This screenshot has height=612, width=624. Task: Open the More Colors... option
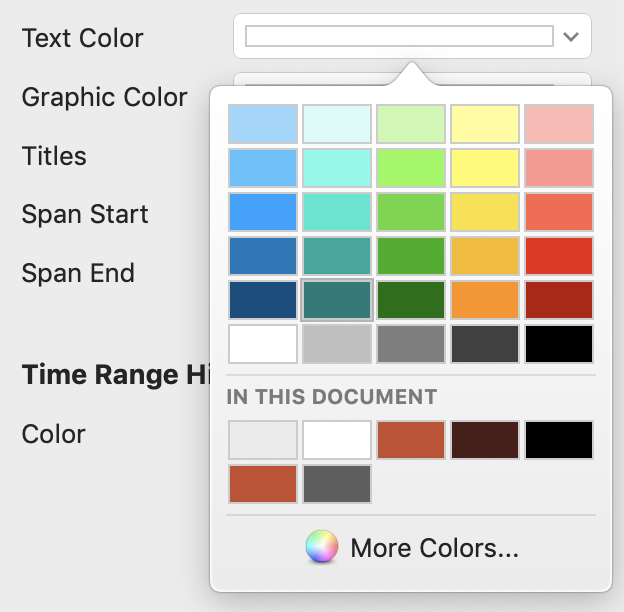[433, 548]
